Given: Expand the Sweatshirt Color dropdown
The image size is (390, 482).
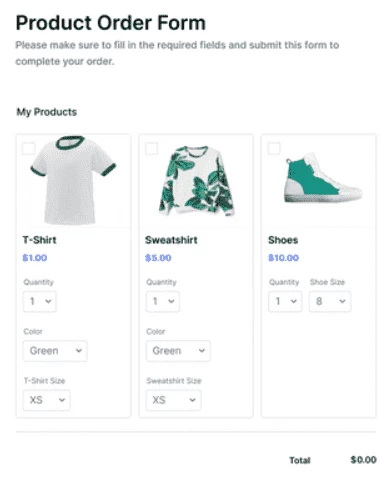Looking at the screenshot, I should pos(178,351).
